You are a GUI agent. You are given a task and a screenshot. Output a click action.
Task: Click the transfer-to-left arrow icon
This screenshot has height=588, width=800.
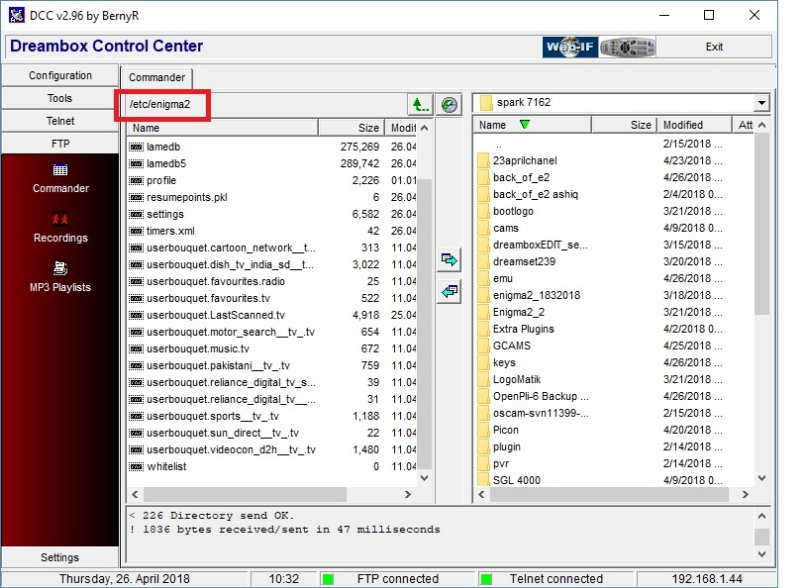coord(450,291)
